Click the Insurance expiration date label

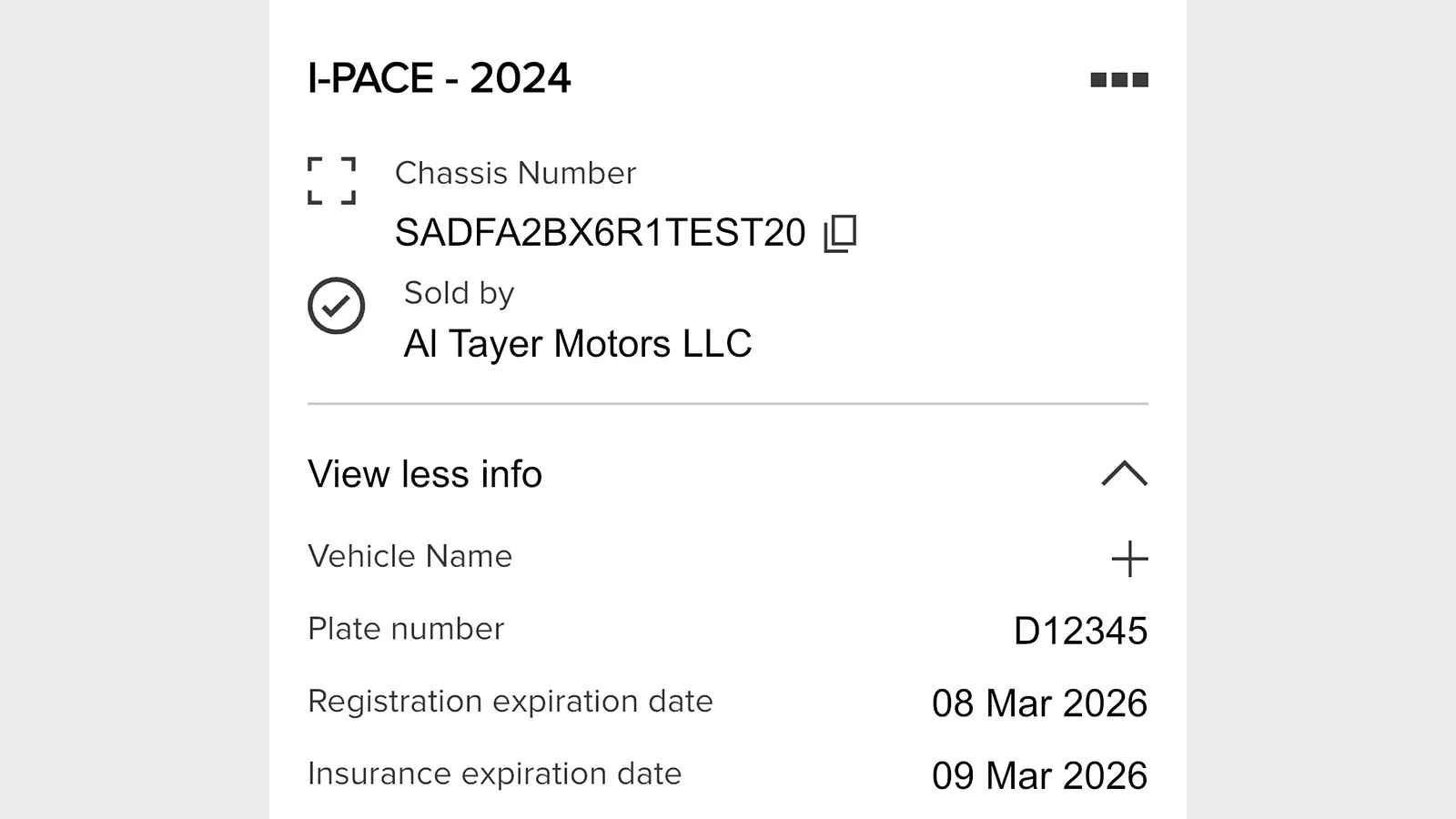coord(494,773)
